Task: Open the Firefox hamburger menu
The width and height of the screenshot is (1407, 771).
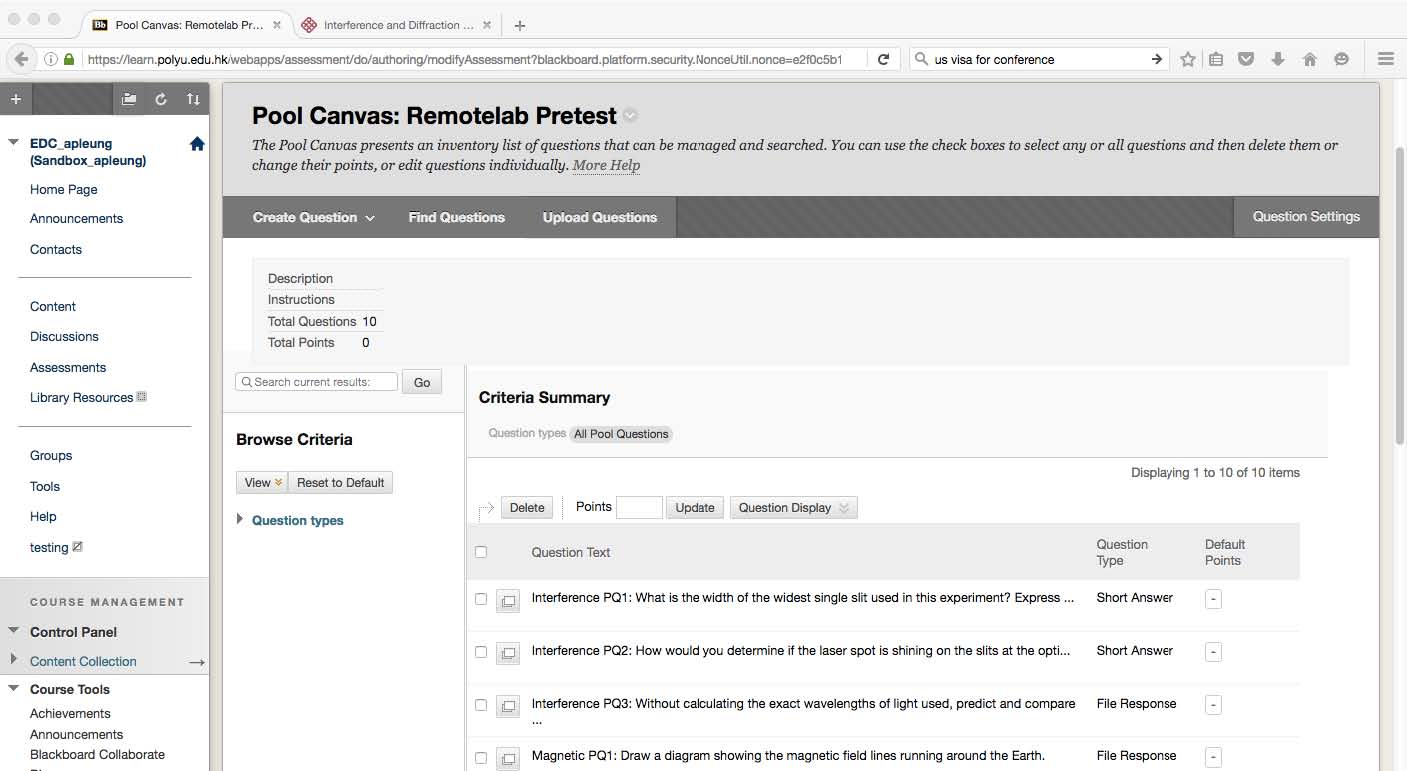Action: pyautogui.click(x=1385, y=59)
